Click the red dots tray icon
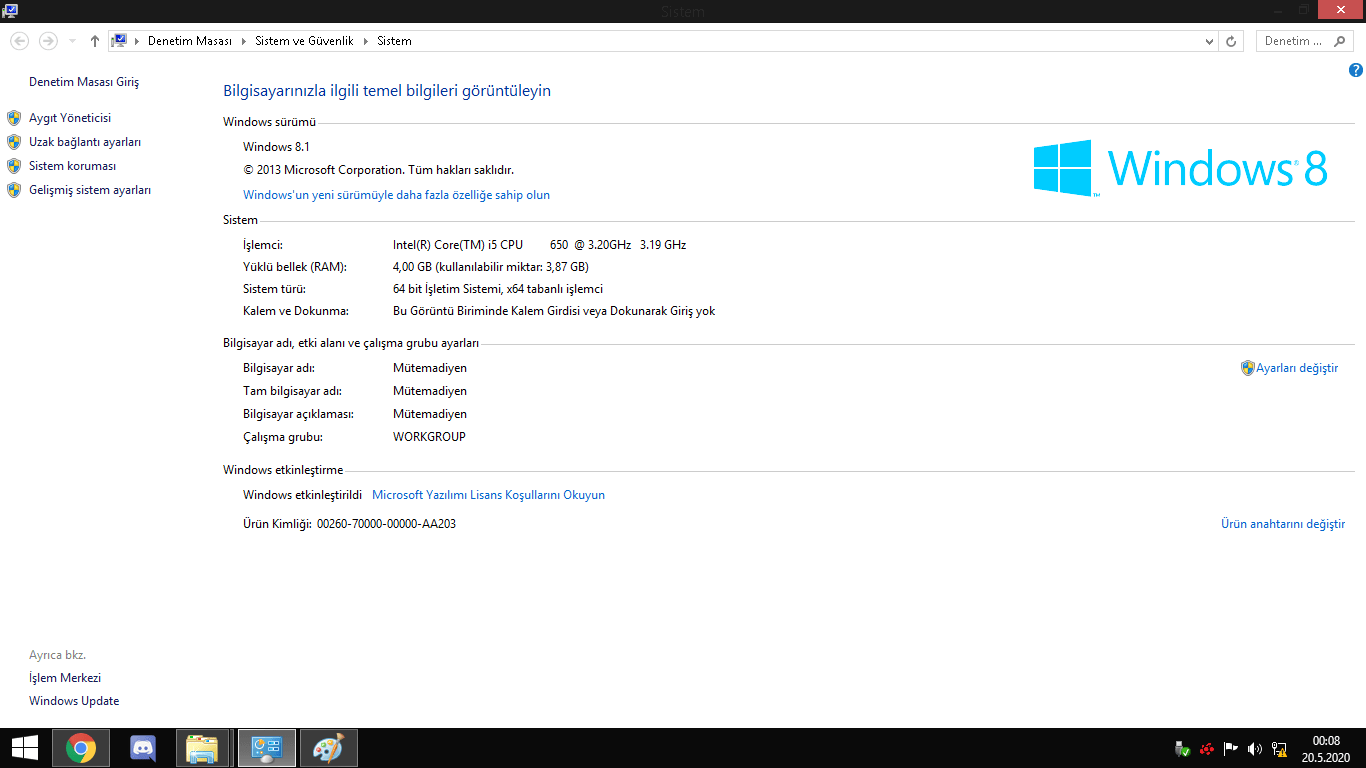 pos(1207,748)
